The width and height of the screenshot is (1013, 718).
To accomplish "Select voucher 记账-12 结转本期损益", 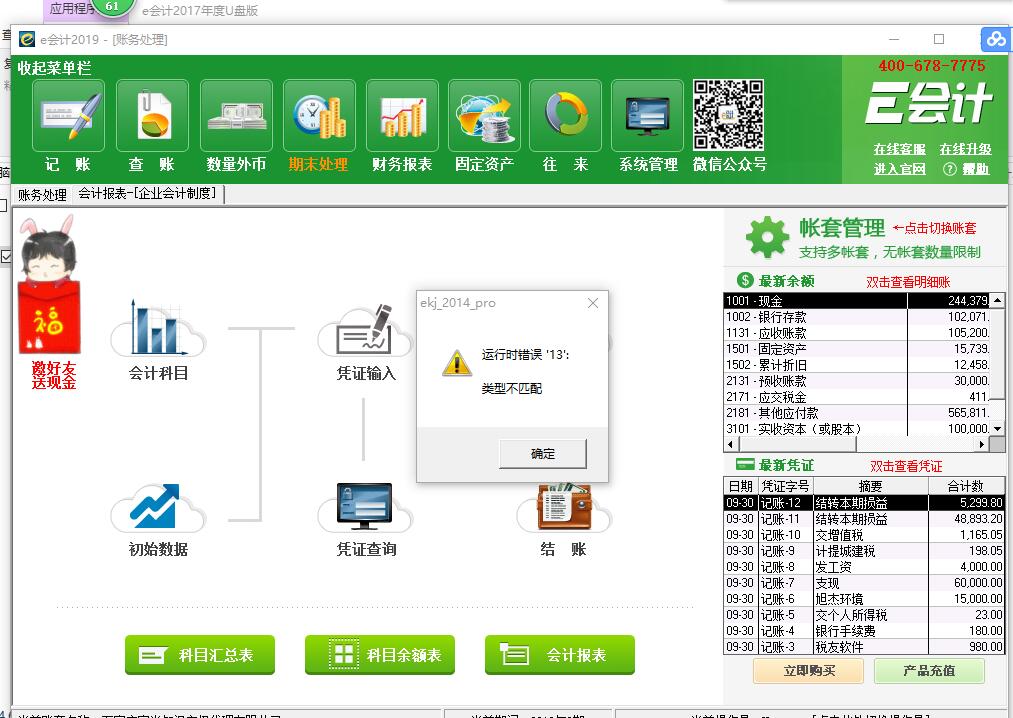I will 864,503.
